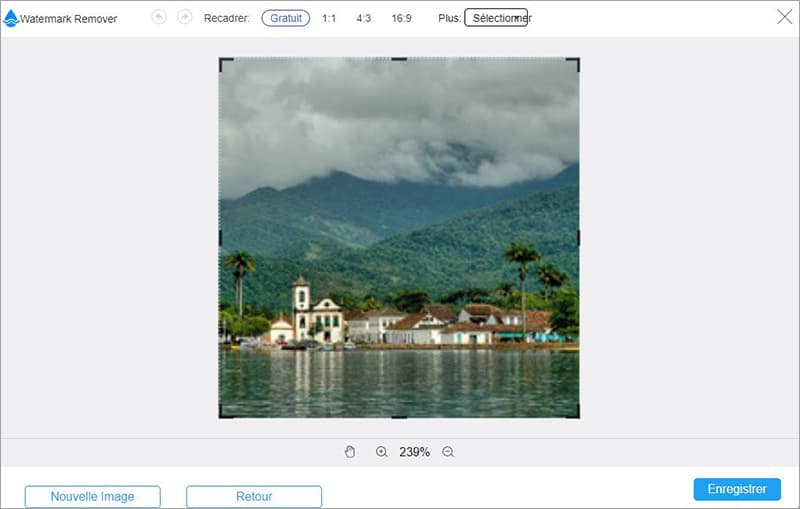This screenshot has width=800, height=509.
Task: Choose the 16:9 crop ratio
Action: click(403, 18)
